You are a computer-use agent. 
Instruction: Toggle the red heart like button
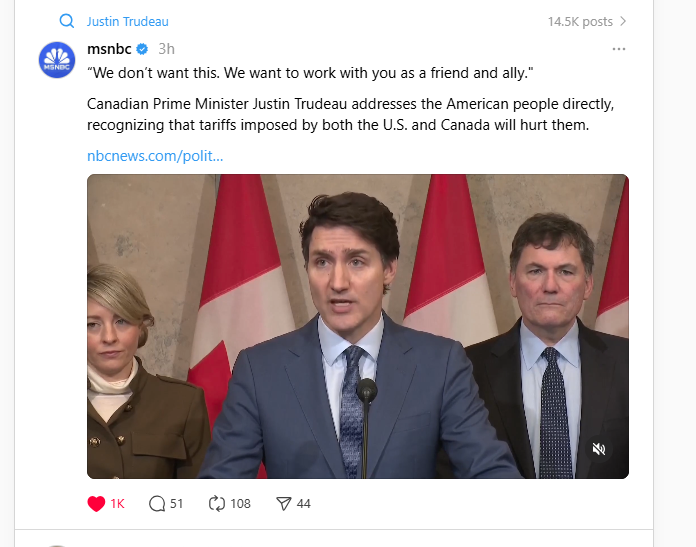(97, 503)
